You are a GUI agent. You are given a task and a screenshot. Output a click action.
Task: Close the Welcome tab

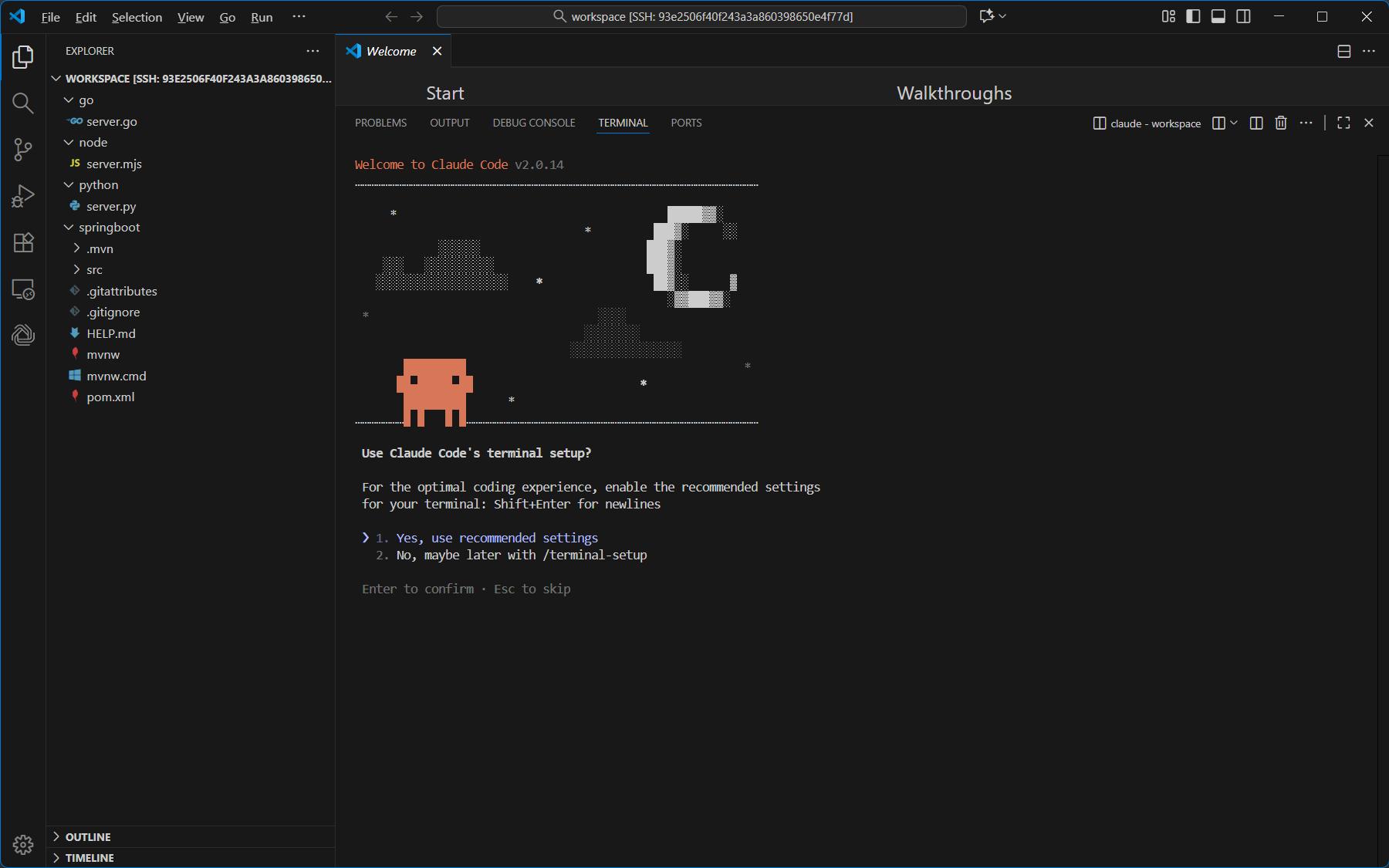437,51
